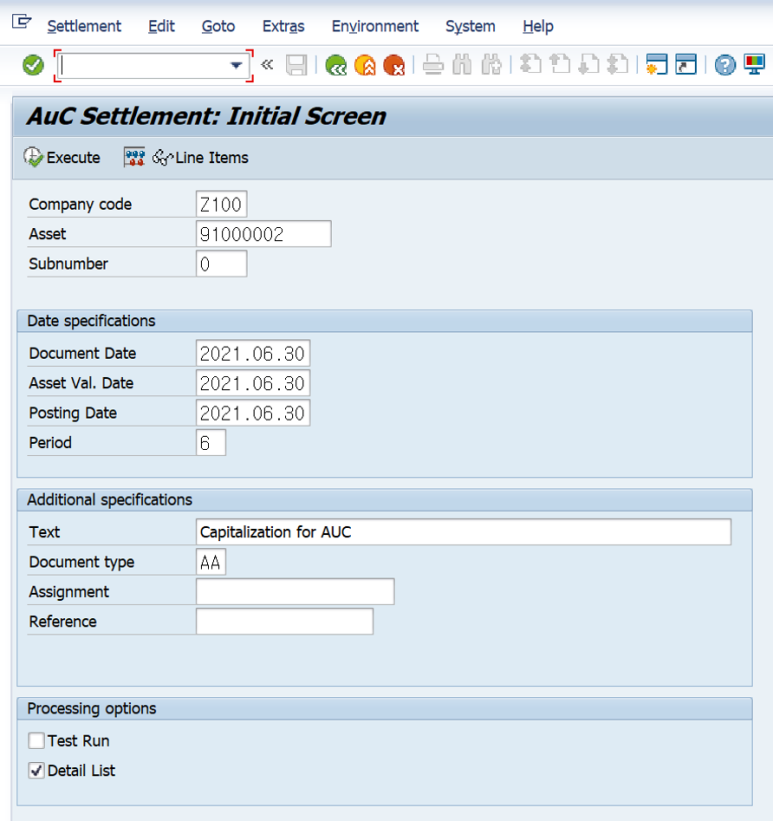Click the Print icon
The height and width of the screenshot is (821, 773).
click(433, 65)
